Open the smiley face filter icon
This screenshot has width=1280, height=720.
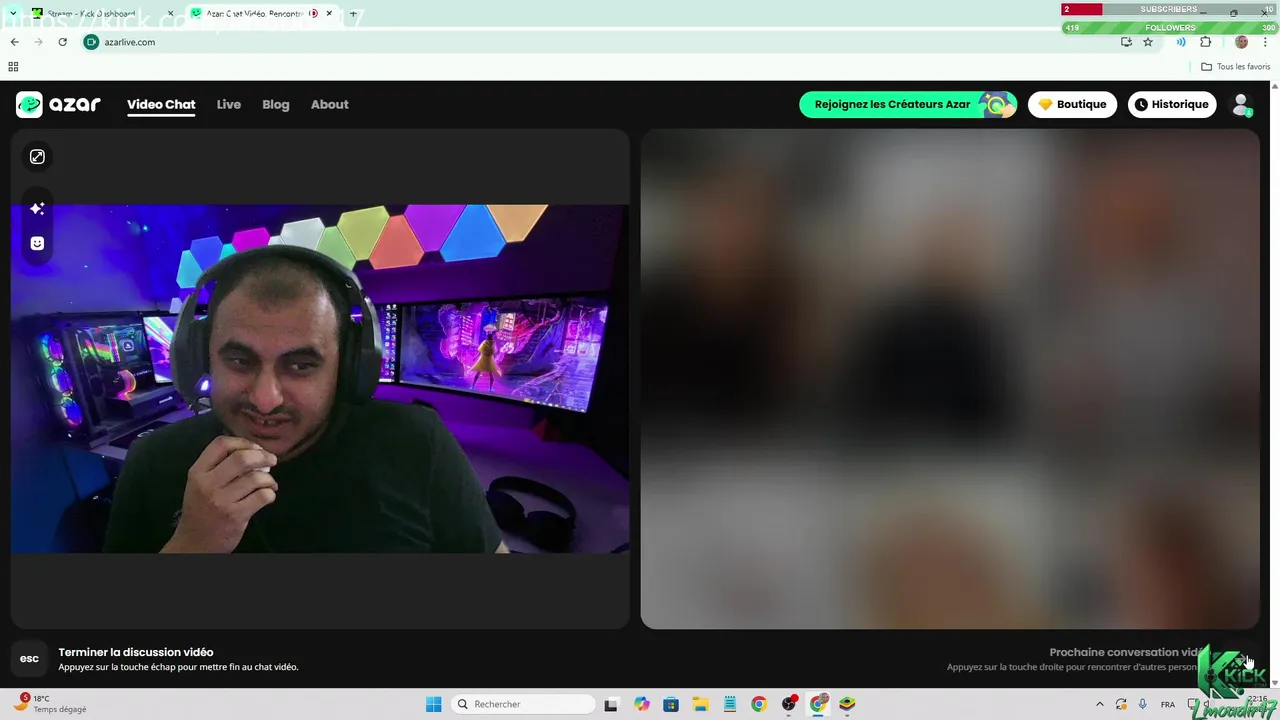[x=37, y=243]
